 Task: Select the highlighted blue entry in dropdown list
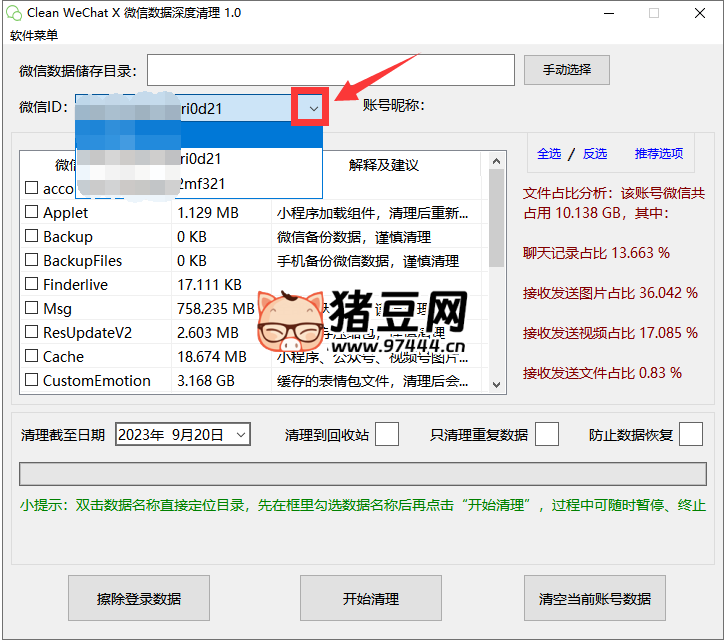pos(199,134)
